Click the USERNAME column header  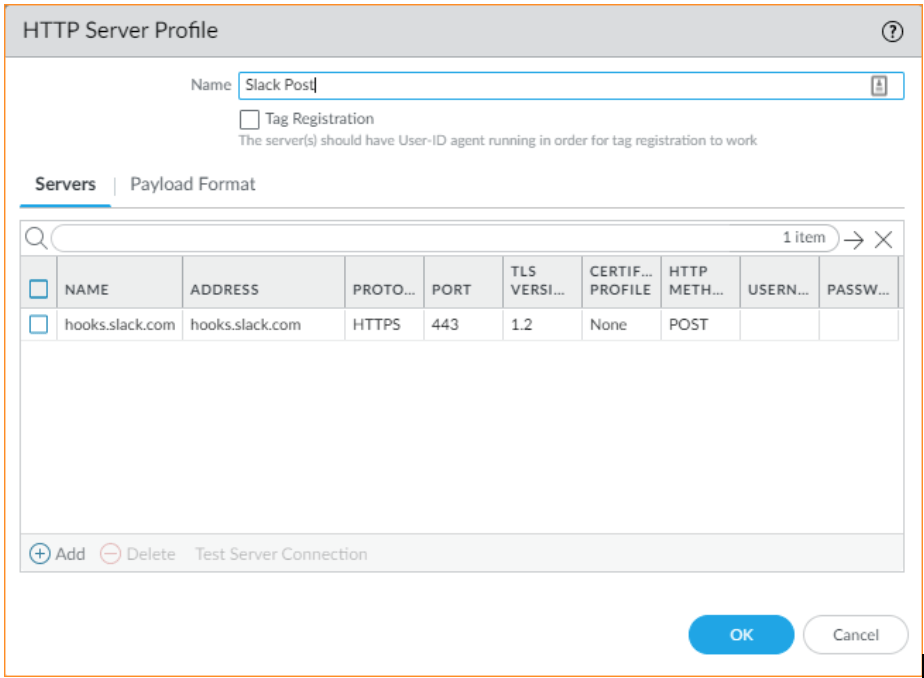pyautogui.click(x=779, y=282)
